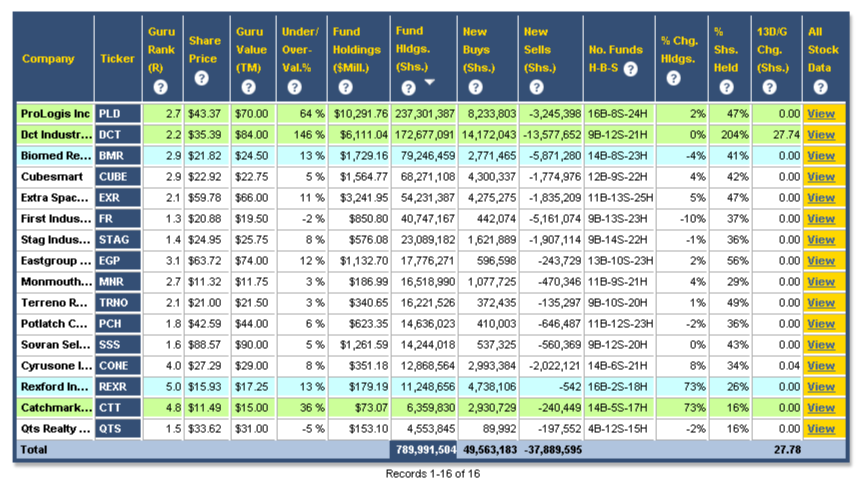The image size is (863, 483).
Task: Click help icon under Fund Holdings ($Mill.) header
Action: [345, 87]
